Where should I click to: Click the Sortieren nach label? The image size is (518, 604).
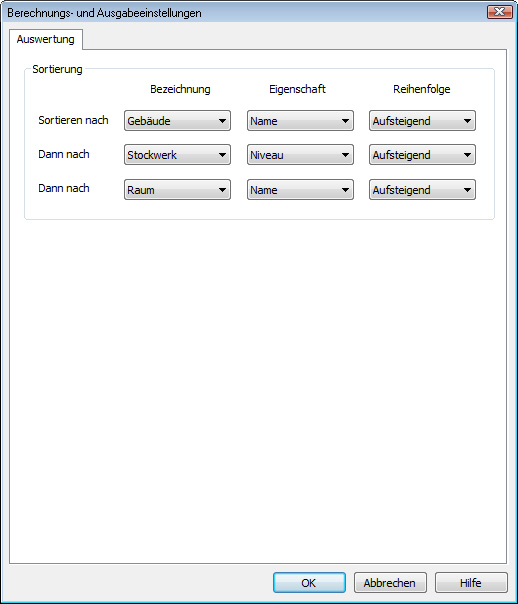click(73, 120)
